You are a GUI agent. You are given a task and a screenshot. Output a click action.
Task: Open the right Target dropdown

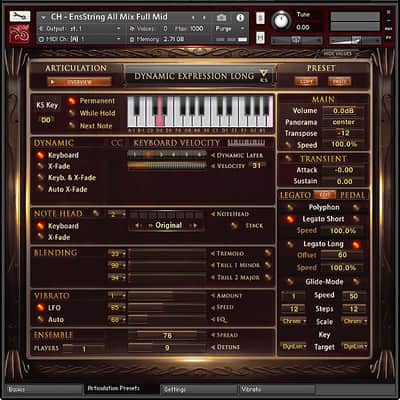pos(355,347)
